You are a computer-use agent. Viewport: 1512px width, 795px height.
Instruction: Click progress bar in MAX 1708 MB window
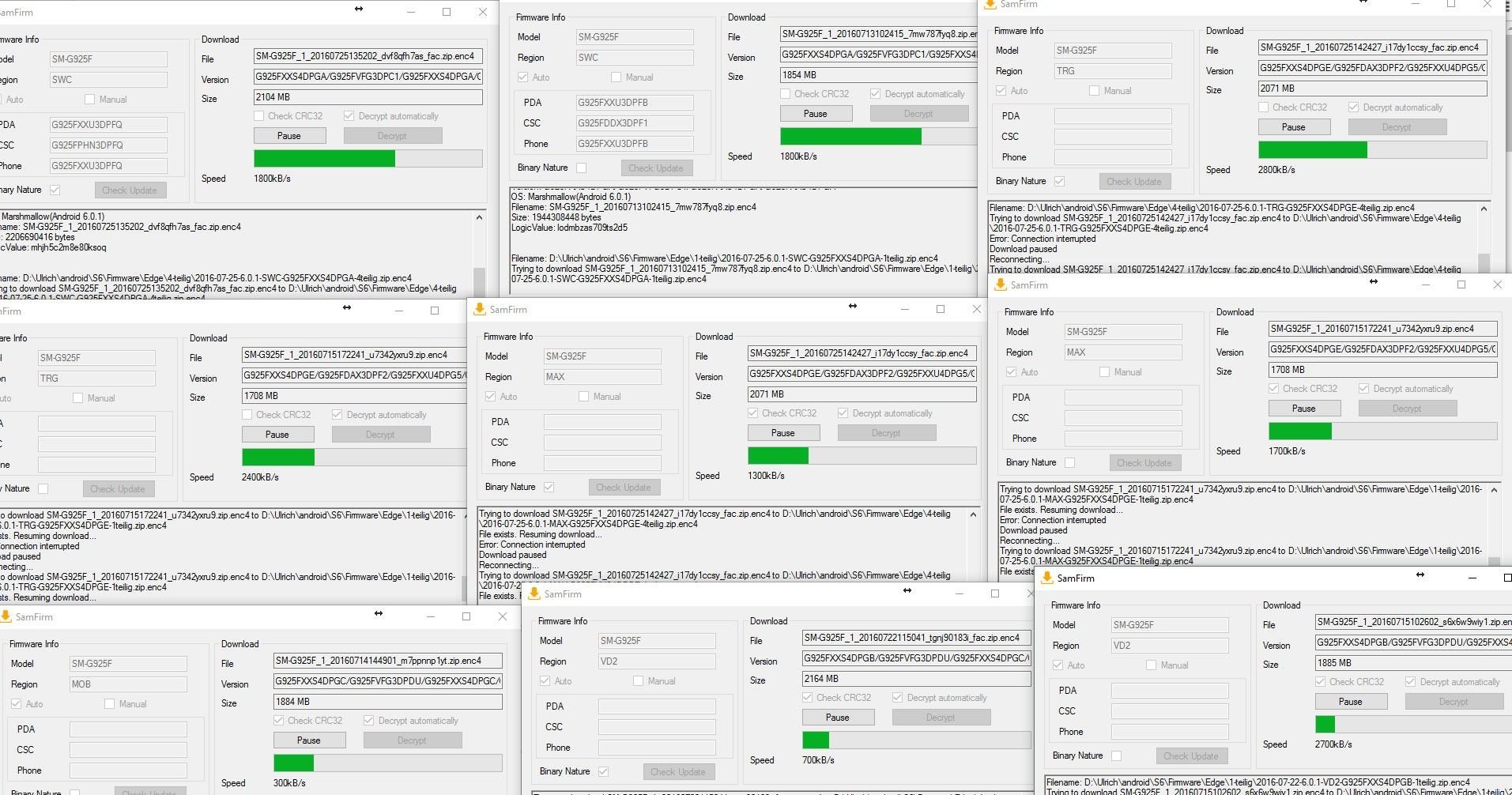coord(1383,431)
